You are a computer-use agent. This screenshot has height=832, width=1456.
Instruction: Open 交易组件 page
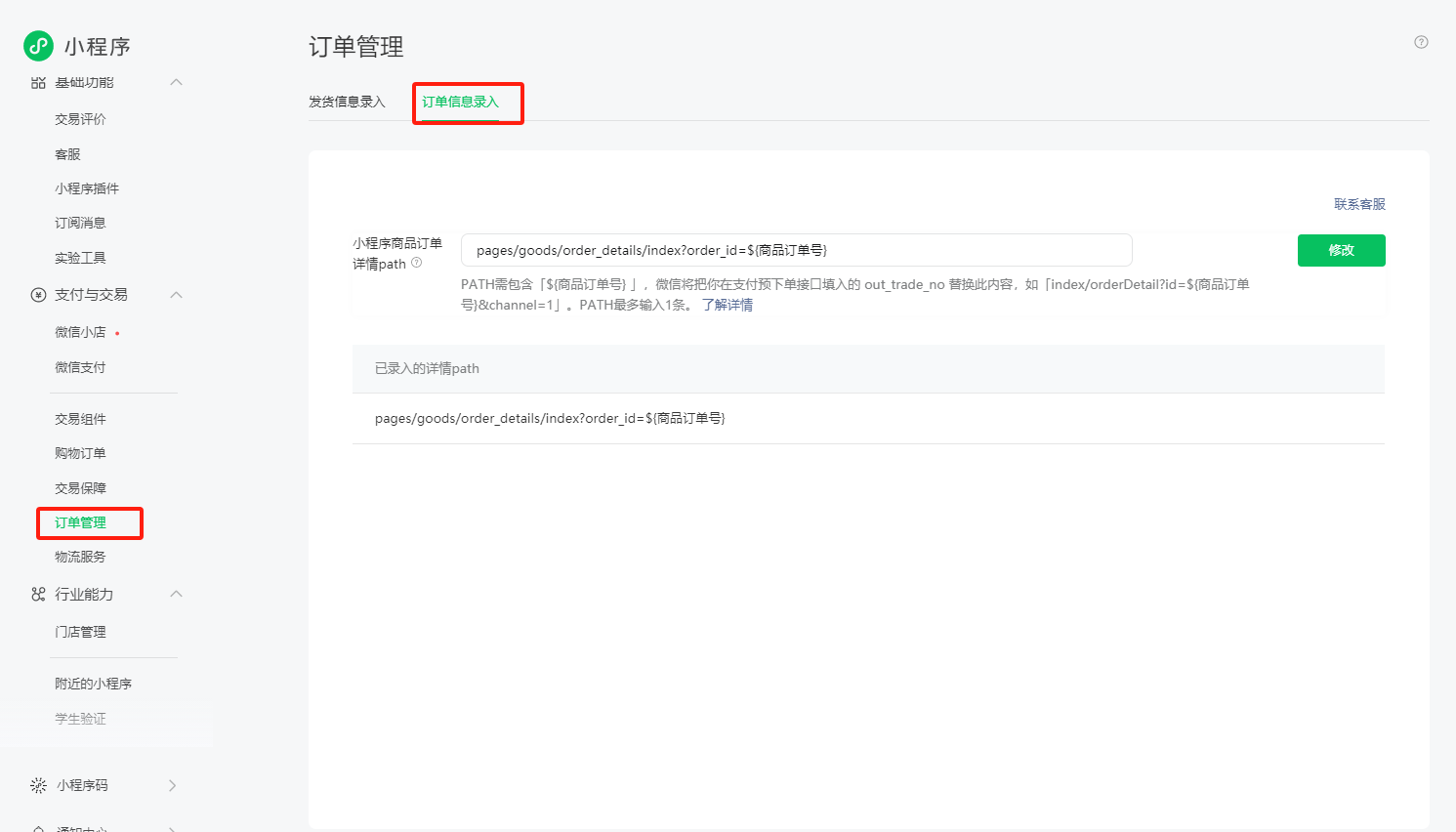(x=80, y=419)
